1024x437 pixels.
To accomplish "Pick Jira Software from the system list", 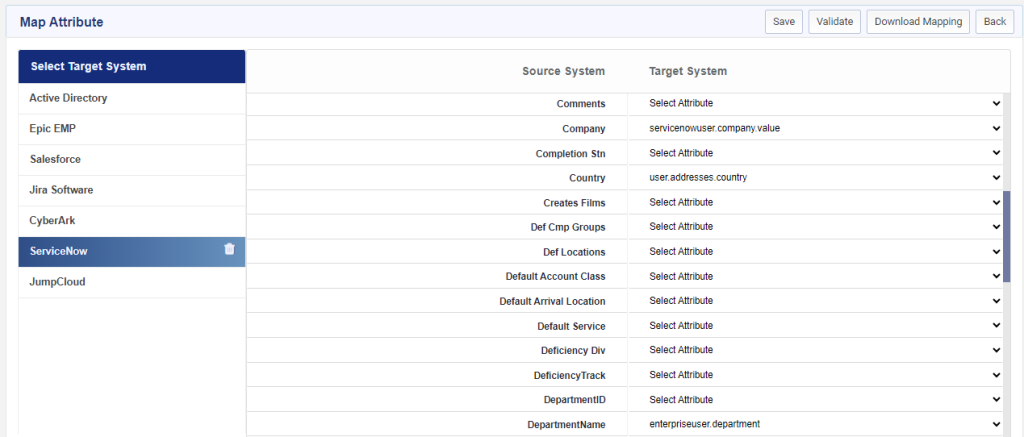I will pos(132,191).
